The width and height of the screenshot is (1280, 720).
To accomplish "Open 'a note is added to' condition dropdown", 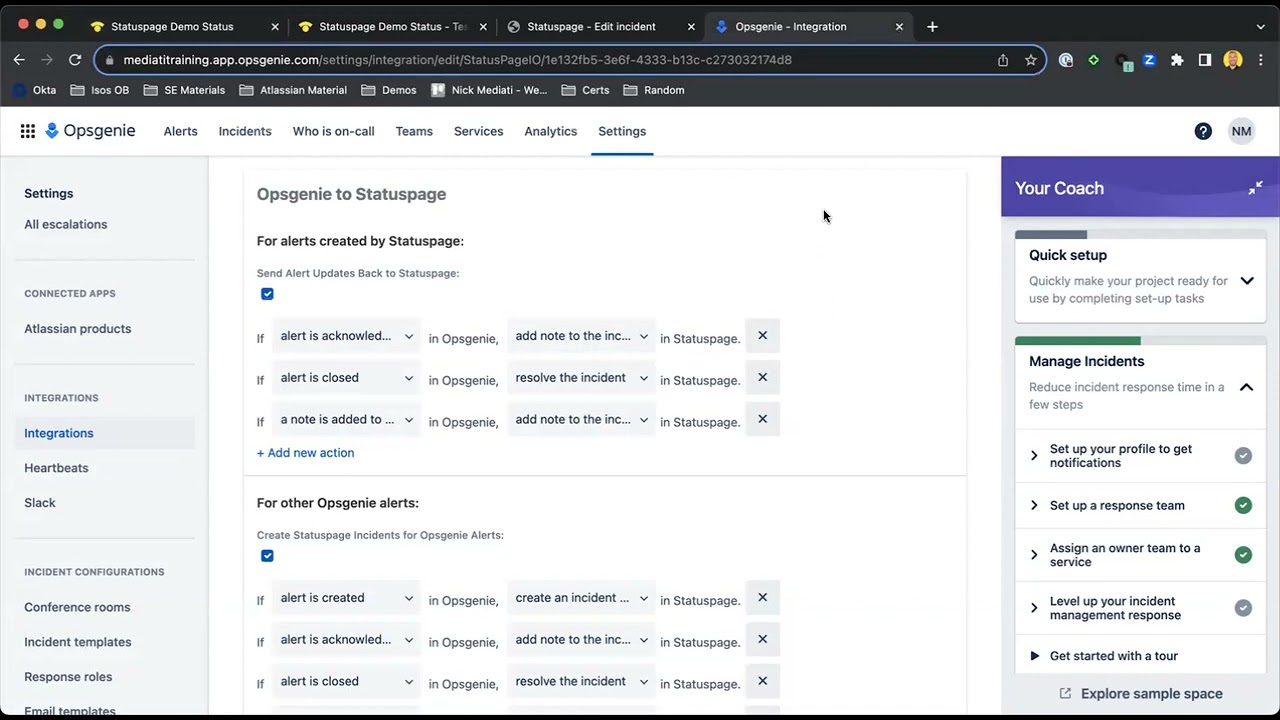I will point(346,420).
